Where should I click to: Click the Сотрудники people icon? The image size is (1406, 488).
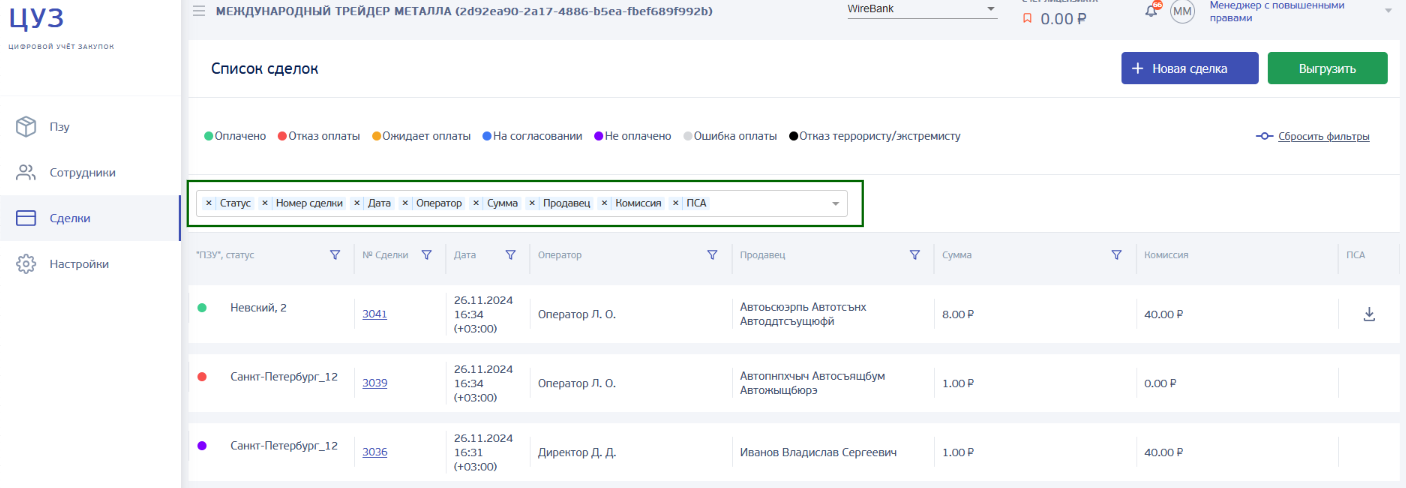(26, 172)
